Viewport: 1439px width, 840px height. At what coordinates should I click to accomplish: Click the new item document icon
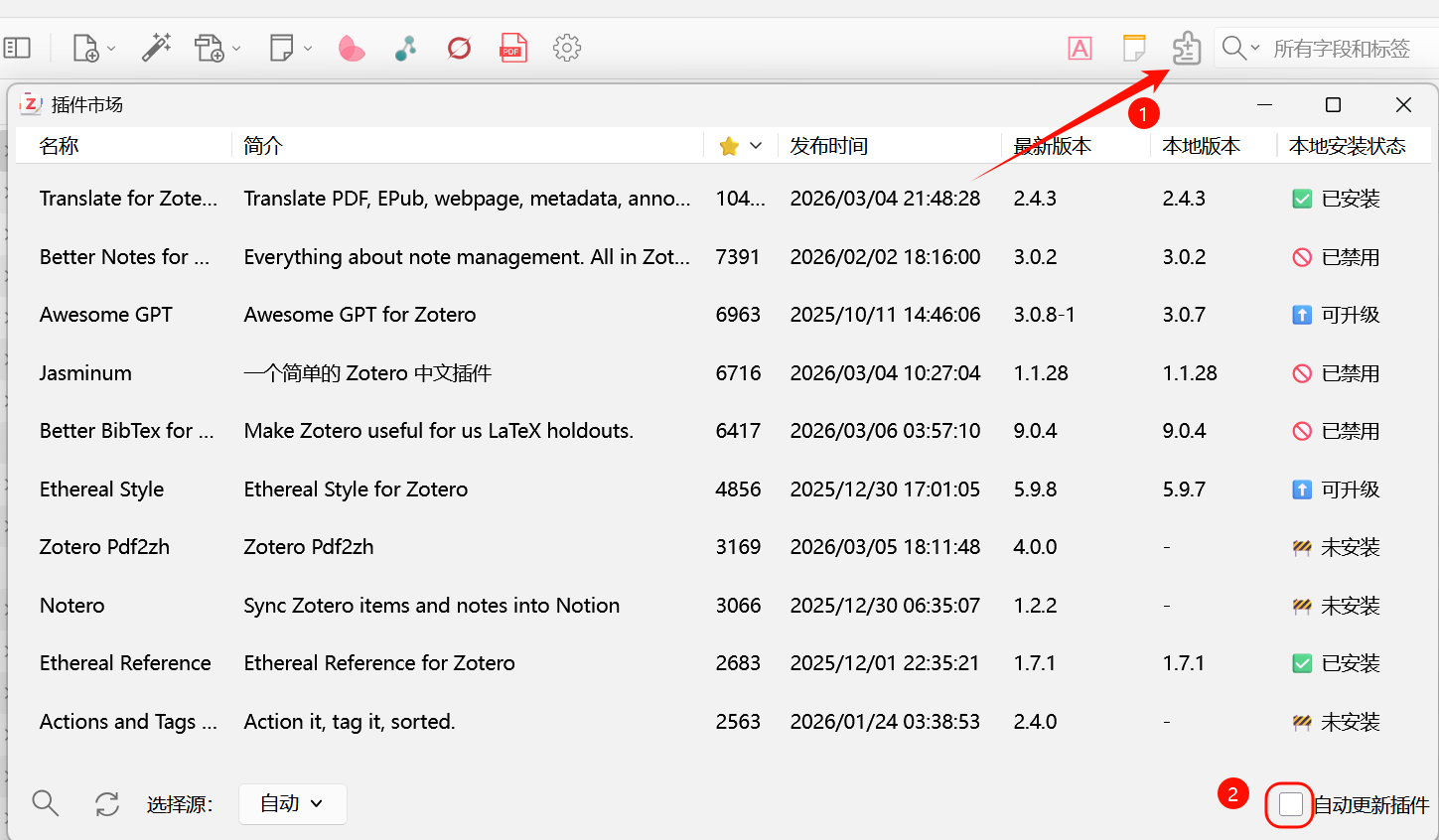click(86, 48)
